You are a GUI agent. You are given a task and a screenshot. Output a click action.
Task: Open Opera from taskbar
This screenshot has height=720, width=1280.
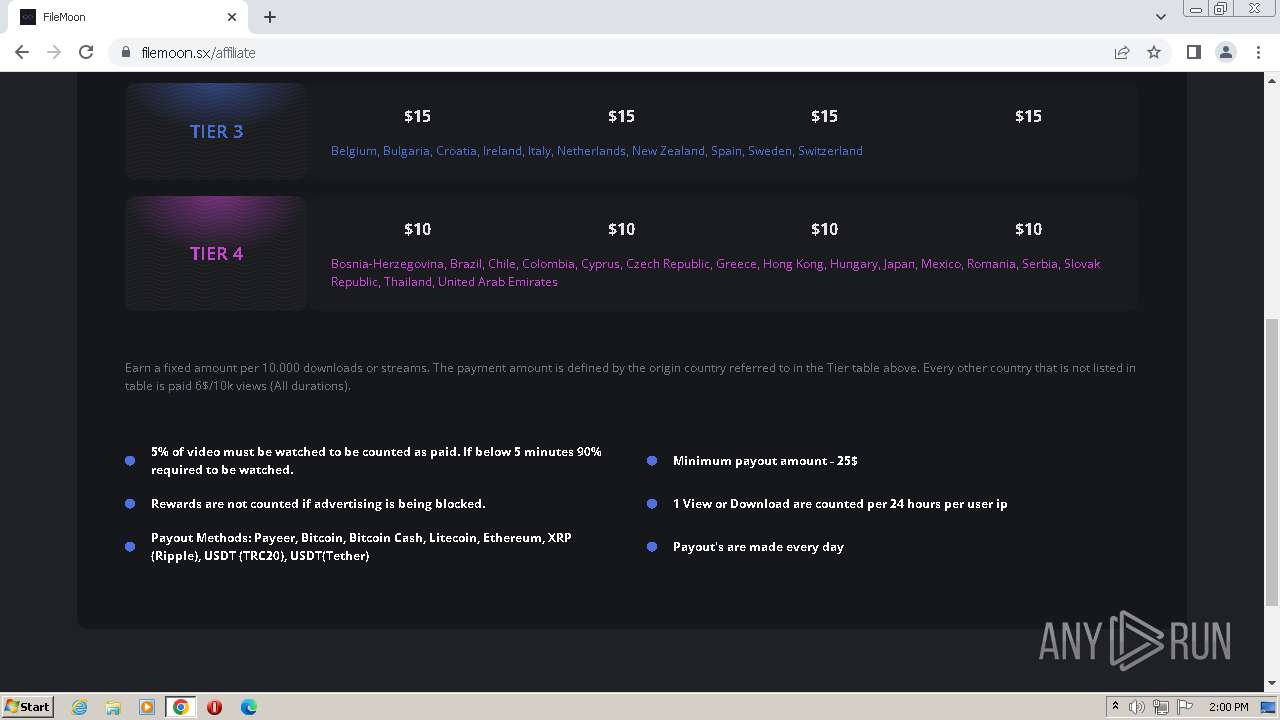click(215, 707)
